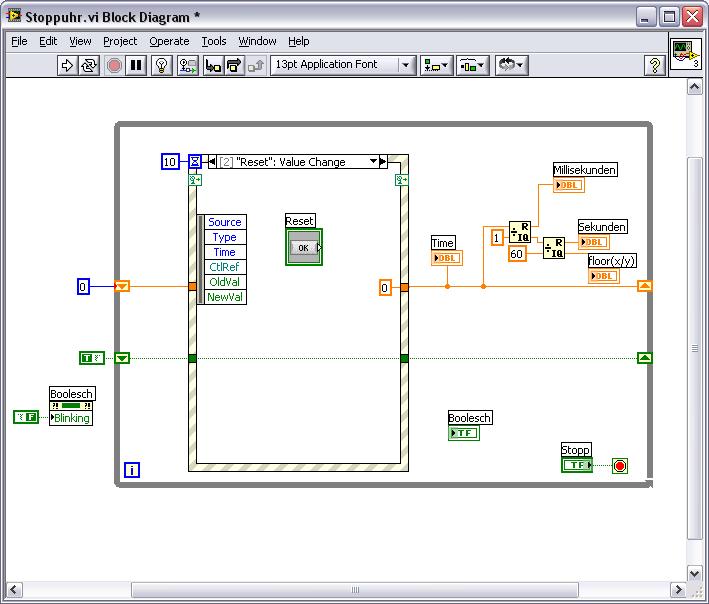Click the Step Into button

(x=213, y=65)
